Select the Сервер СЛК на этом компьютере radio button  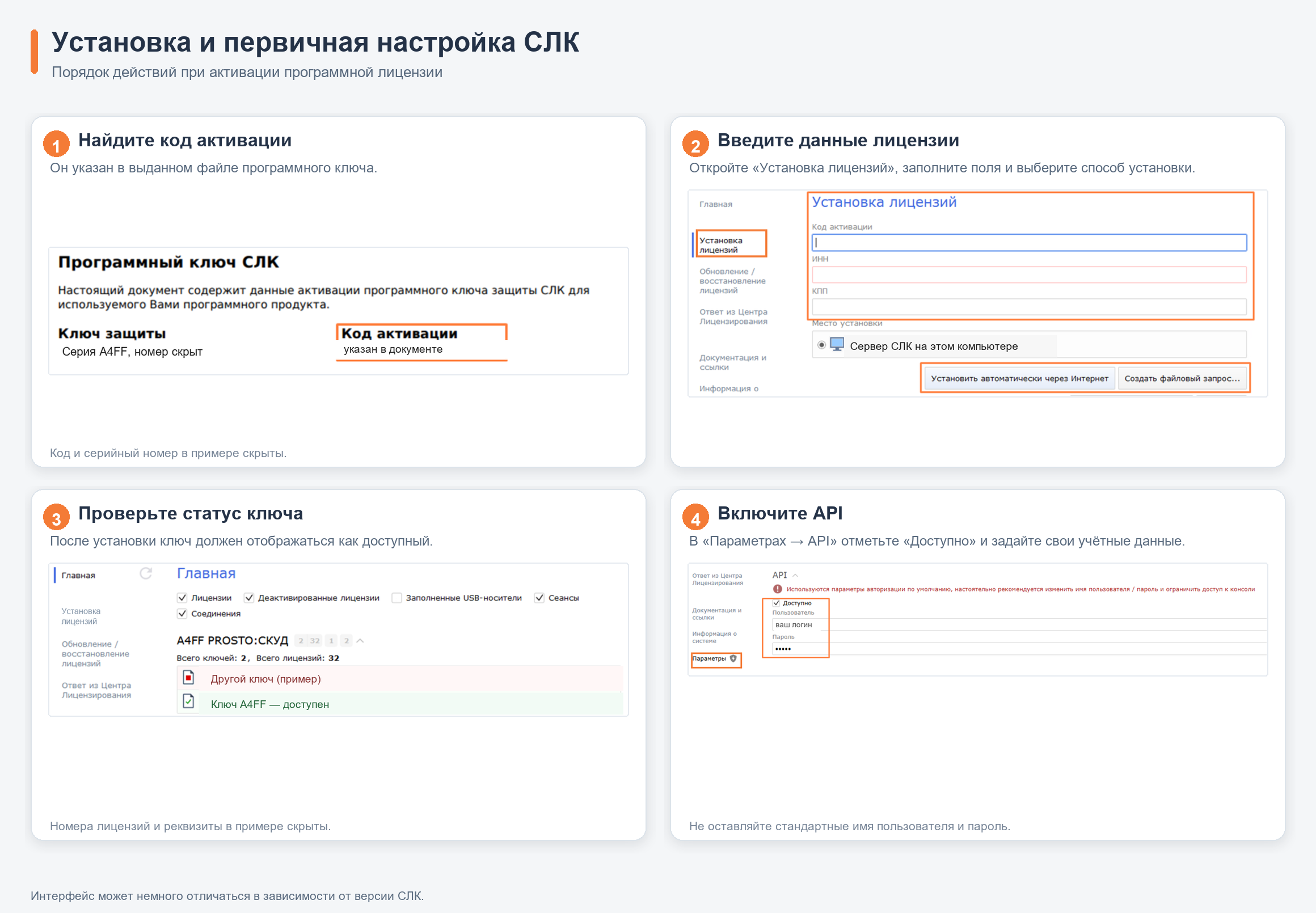click(x=821, y=345)
